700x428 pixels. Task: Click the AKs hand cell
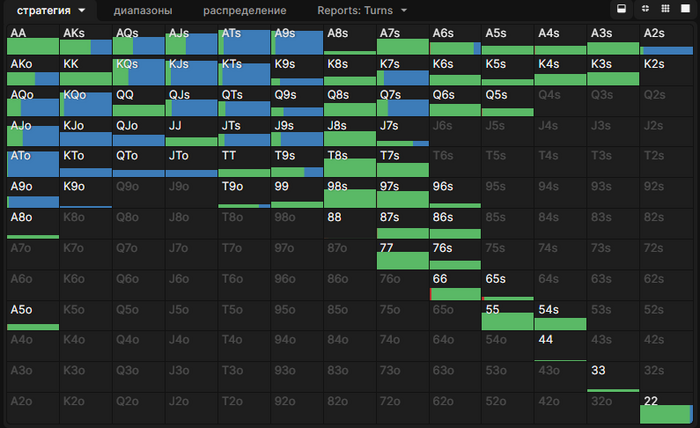pos(84,41)
